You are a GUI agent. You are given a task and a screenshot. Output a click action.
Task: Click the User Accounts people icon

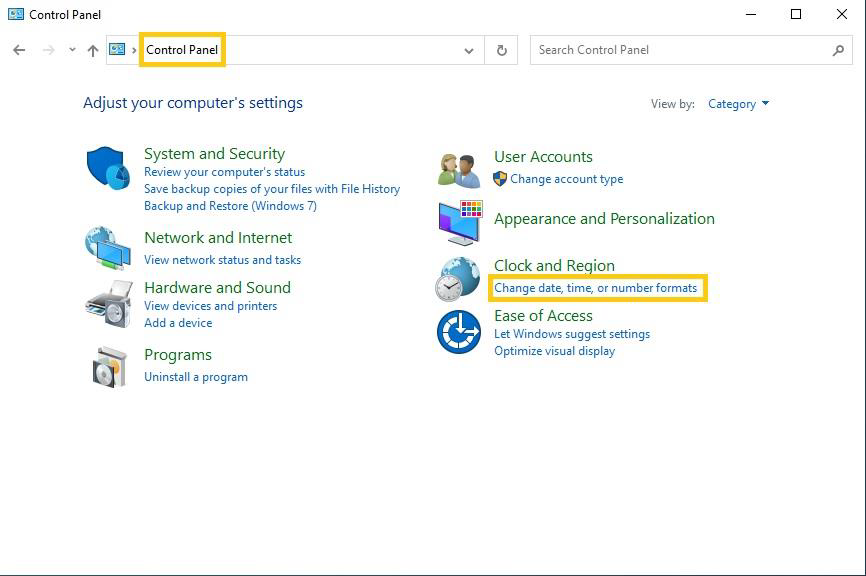pyautogui.click(x=458, y=170)
